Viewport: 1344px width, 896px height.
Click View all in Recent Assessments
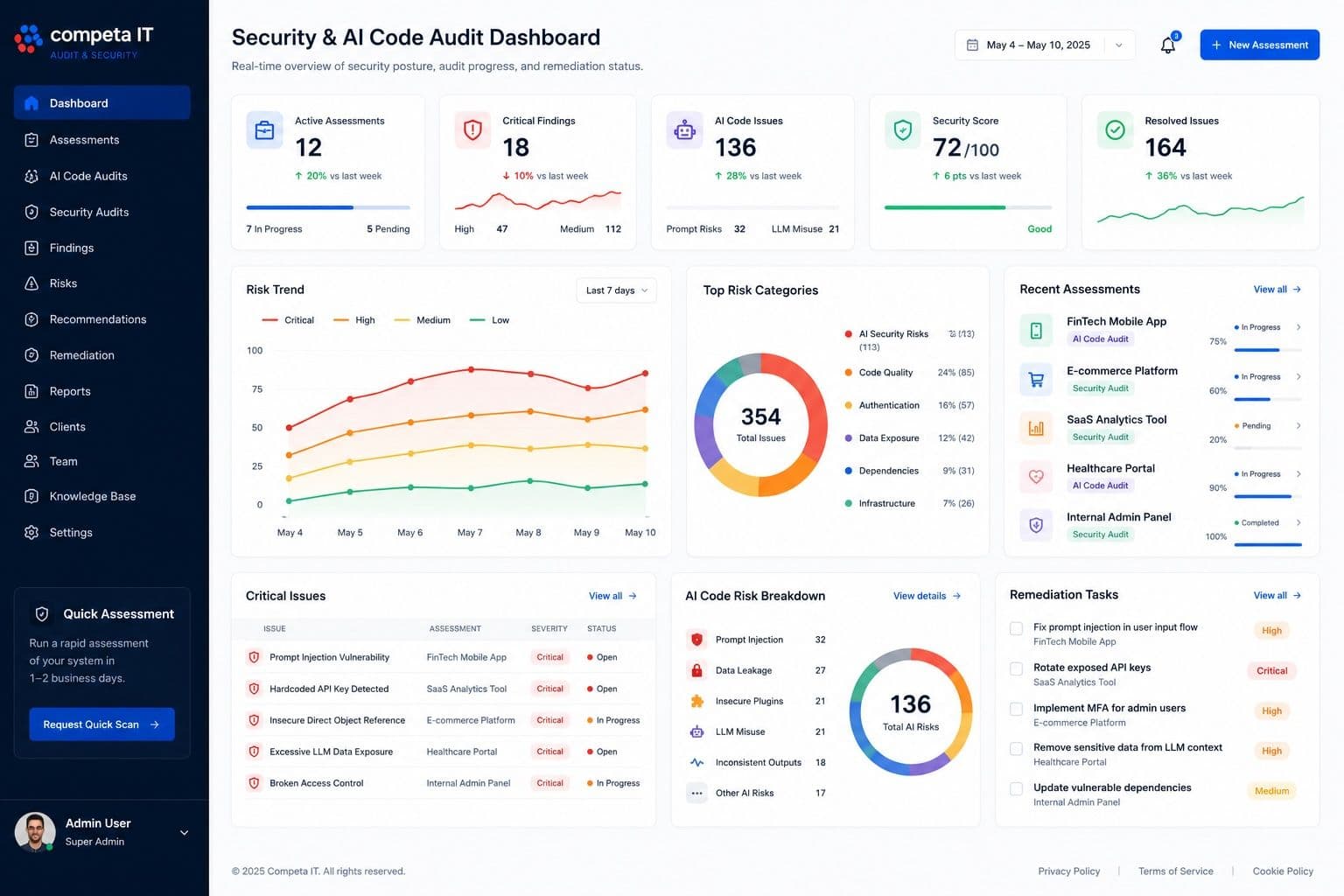click(1277, 290)
